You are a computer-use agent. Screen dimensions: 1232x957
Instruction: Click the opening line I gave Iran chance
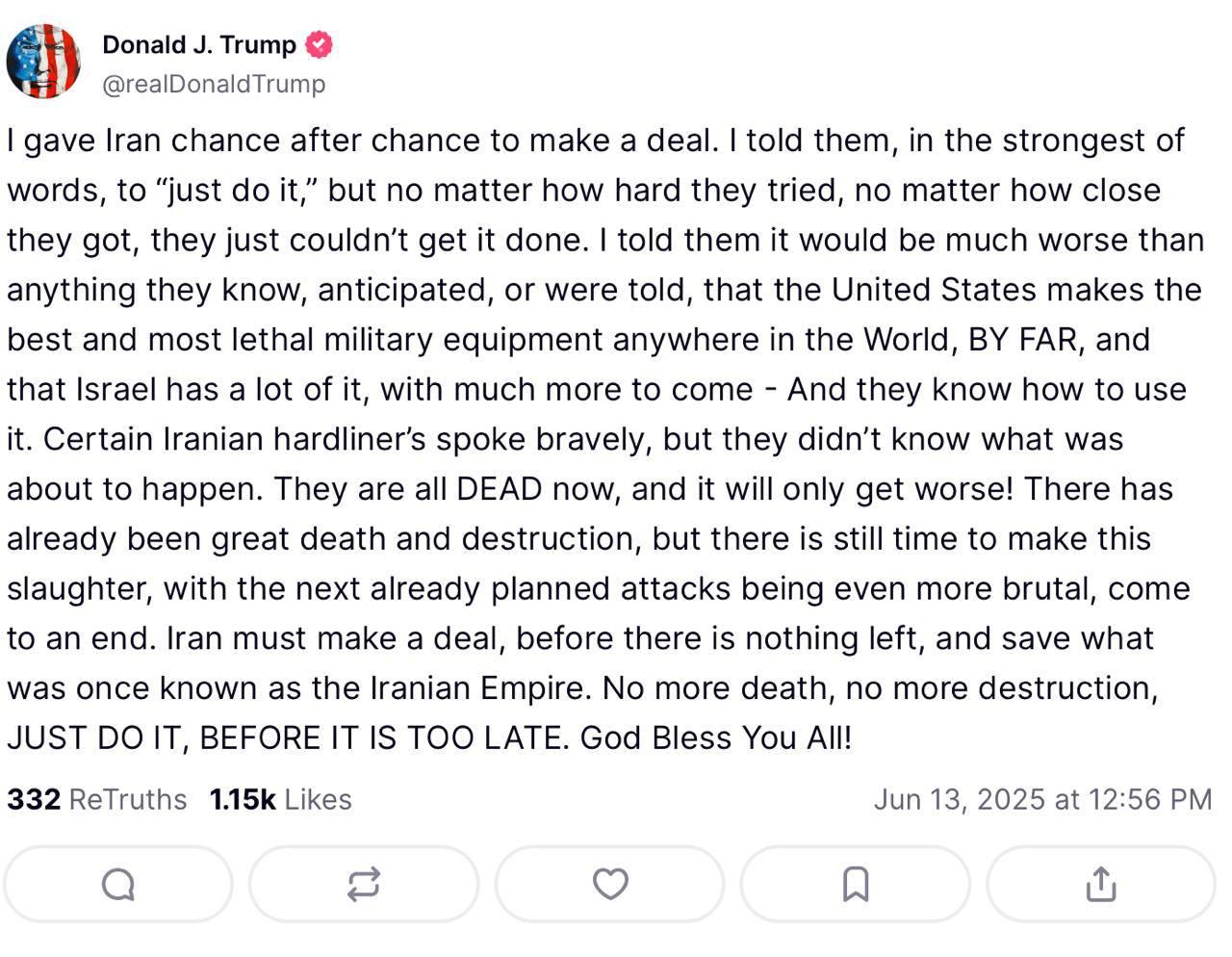coord(183,141)
